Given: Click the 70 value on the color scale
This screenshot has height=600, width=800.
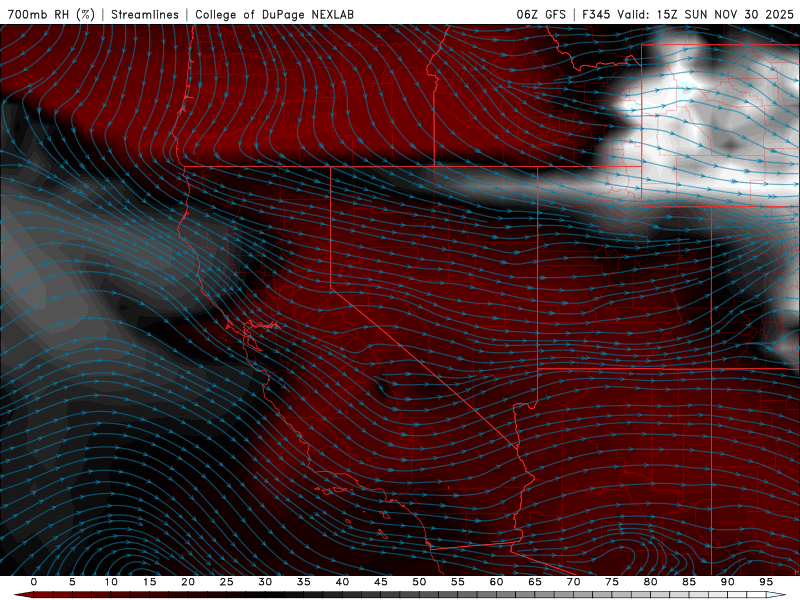Looking at the screenshot, I should tap(573, 582).
